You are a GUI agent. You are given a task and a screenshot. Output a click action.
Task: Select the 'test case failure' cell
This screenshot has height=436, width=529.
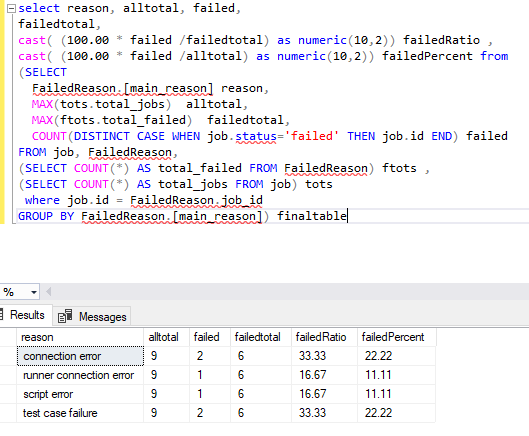(80, 413)
